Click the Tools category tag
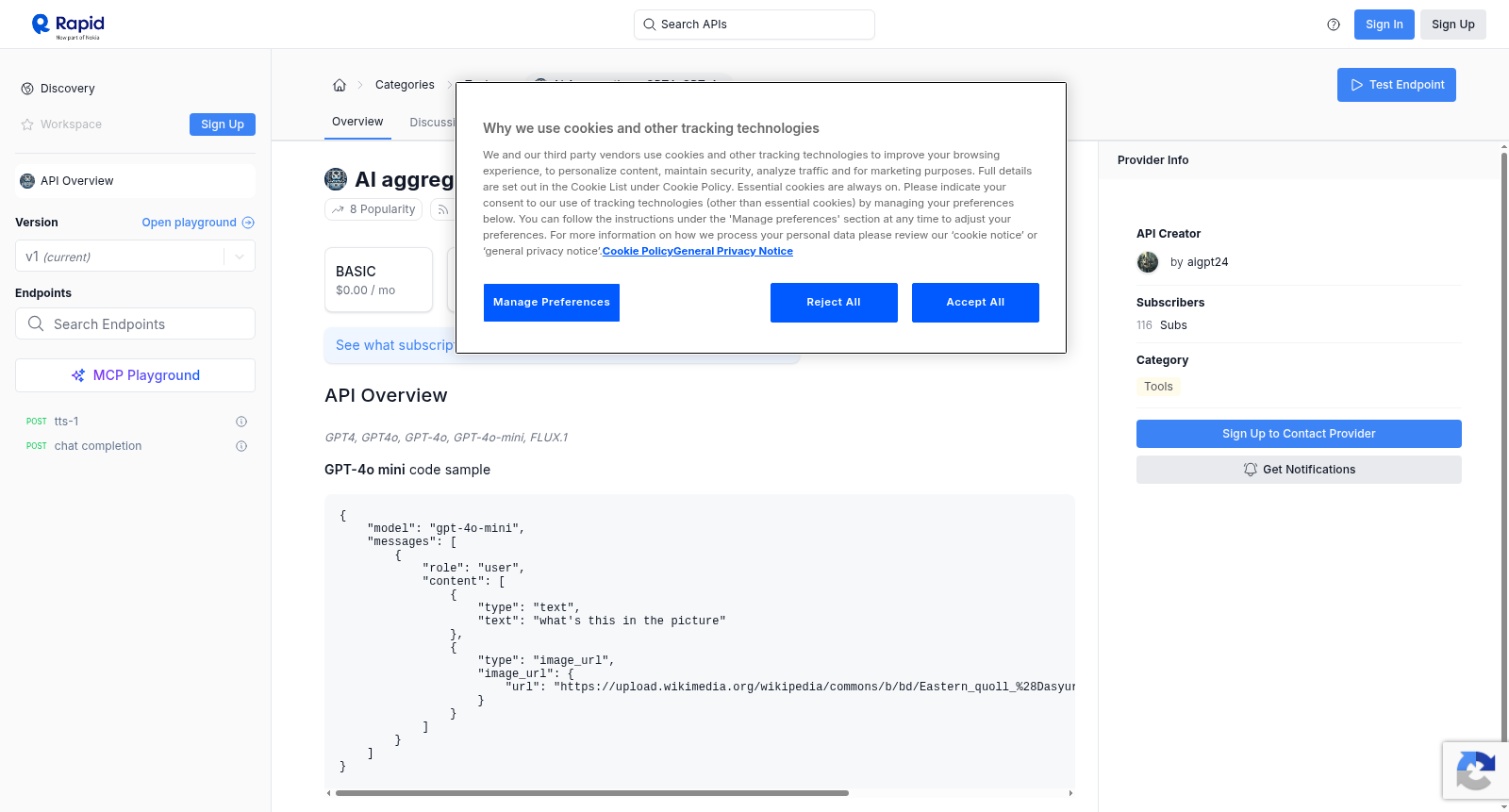The height and width of the screenshot is (812, 1509). pyautogui.click(x=1158, y=387)
